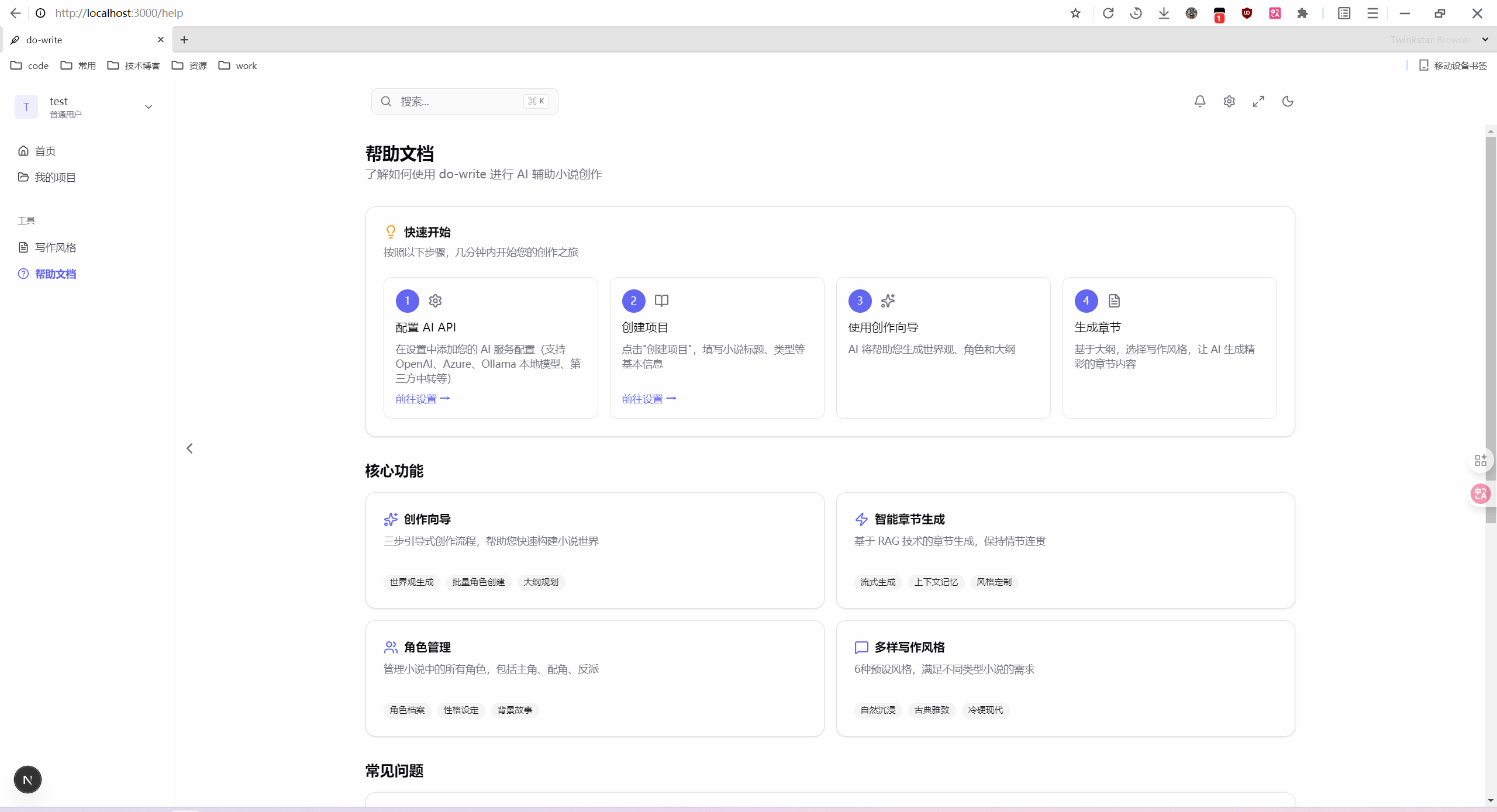Open settings via header gear icon
1497x812 pixels.
(1229, 101)
